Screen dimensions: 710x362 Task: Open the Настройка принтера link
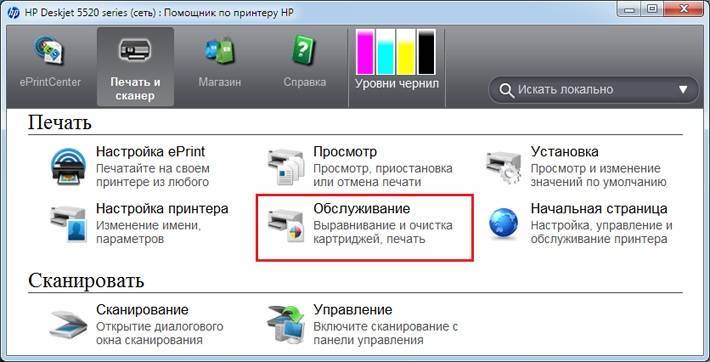point(162,209)
